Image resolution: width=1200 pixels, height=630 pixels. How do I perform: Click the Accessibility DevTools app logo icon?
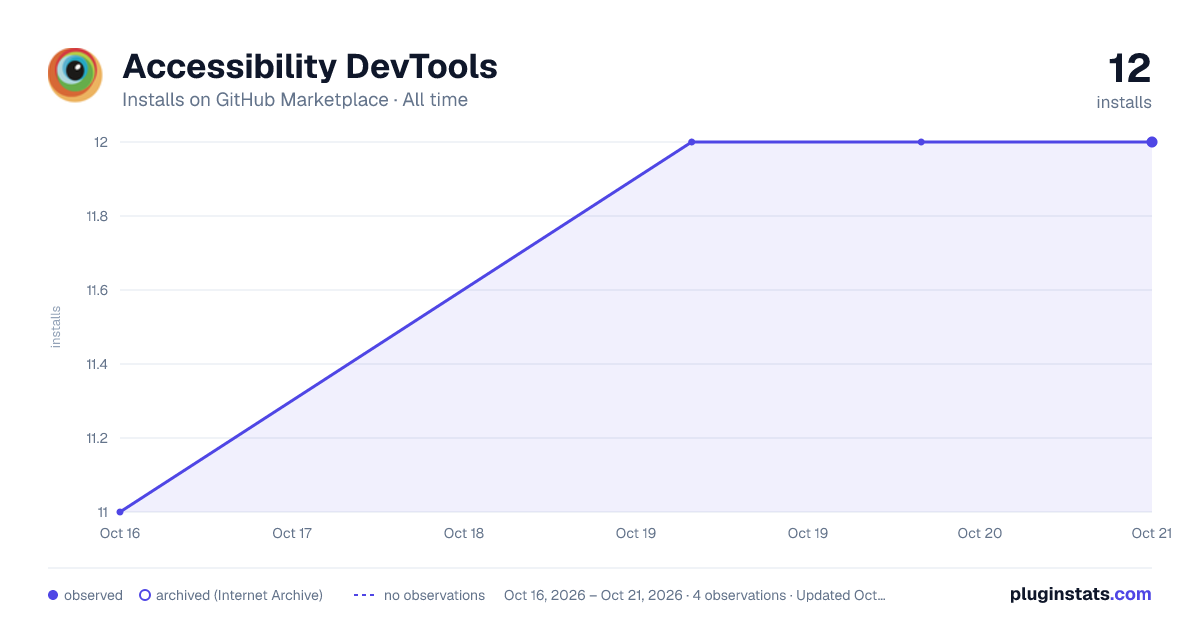tap(75, 75)
